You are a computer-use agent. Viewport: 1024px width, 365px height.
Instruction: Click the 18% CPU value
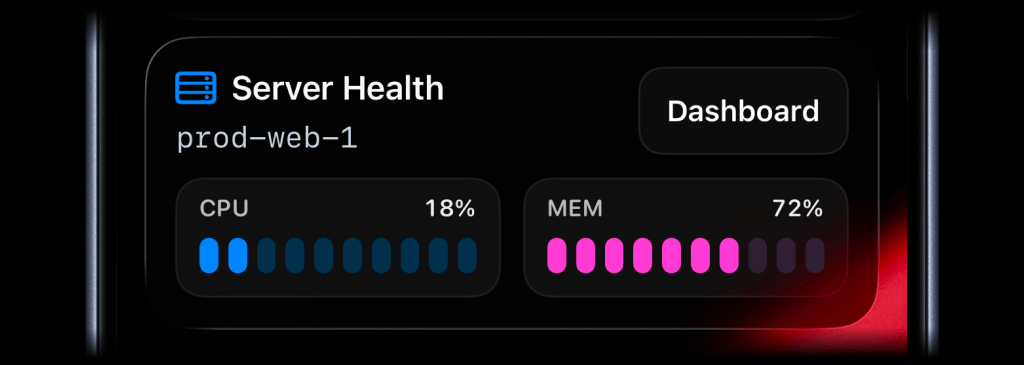pyautogui.click(x=450, y=209)
